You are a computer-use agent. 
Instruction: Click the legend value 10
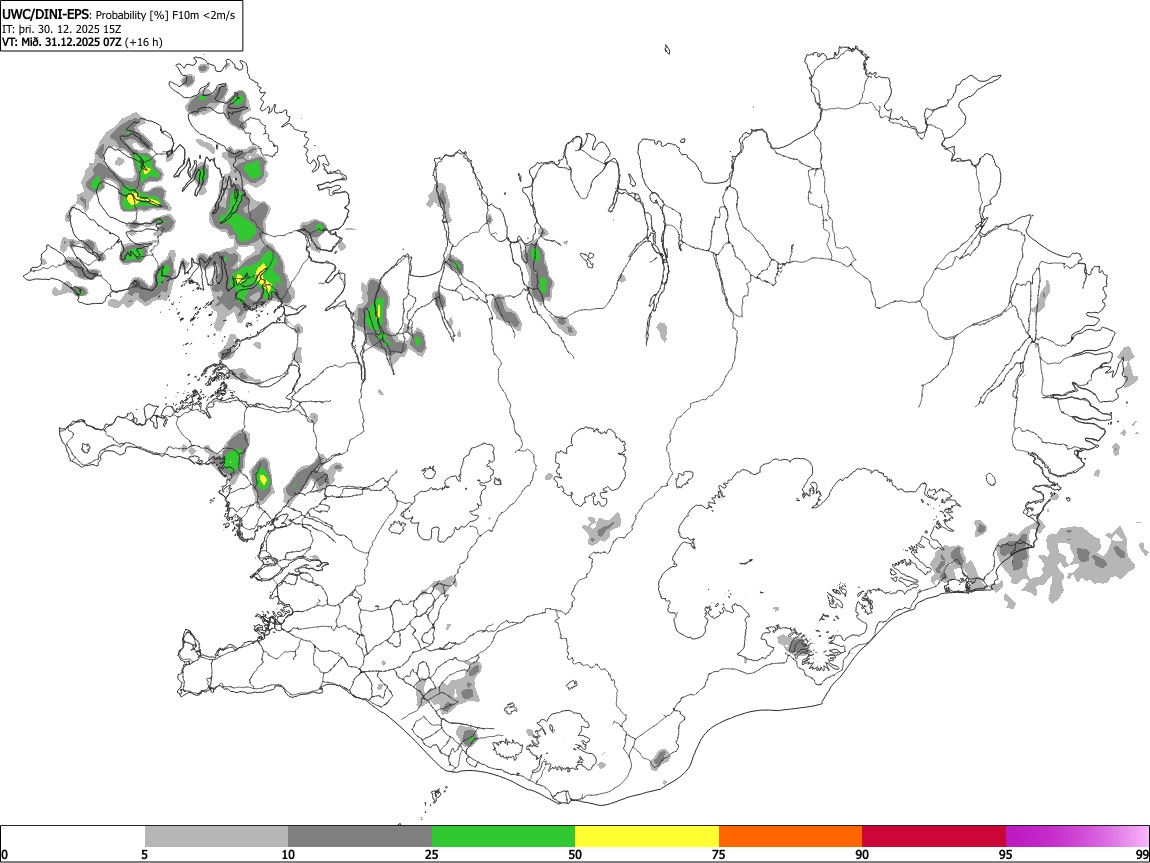pyautogui.click(x=288, y=854)
